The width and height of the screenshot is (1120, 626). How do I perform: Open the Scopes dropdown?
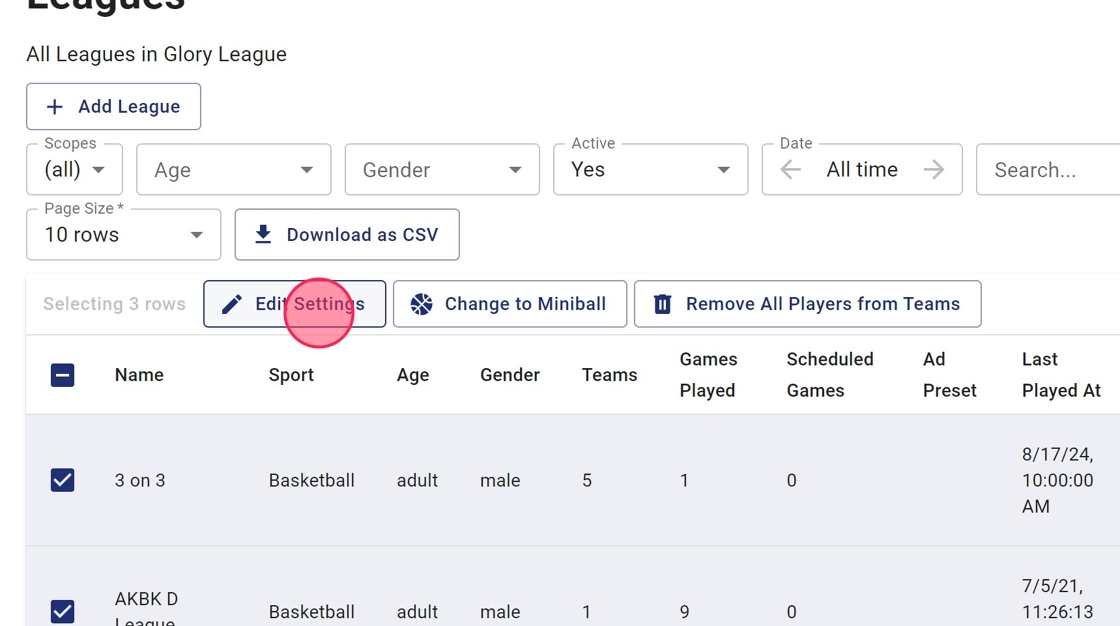coord(75,170)
